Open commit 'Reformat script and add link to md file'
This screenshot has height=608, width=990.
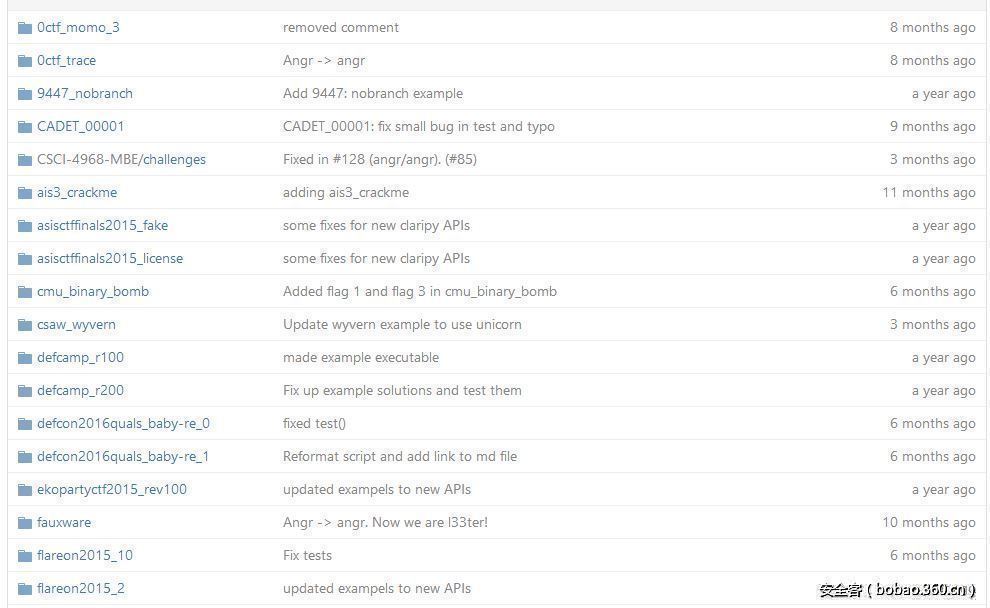coord(399,457)
